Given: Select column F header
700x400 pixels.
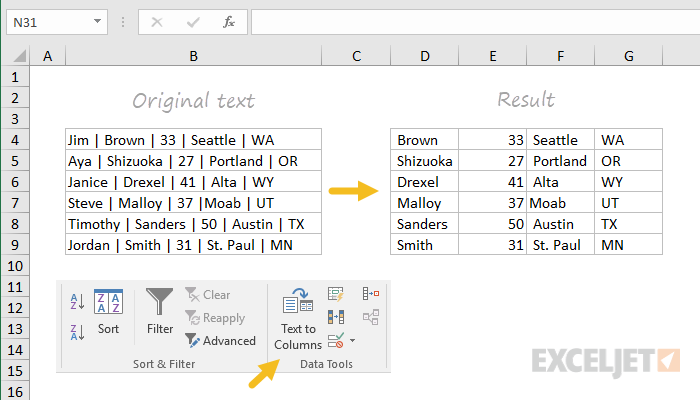Looking at the screenshot, I should coord(561,56).
